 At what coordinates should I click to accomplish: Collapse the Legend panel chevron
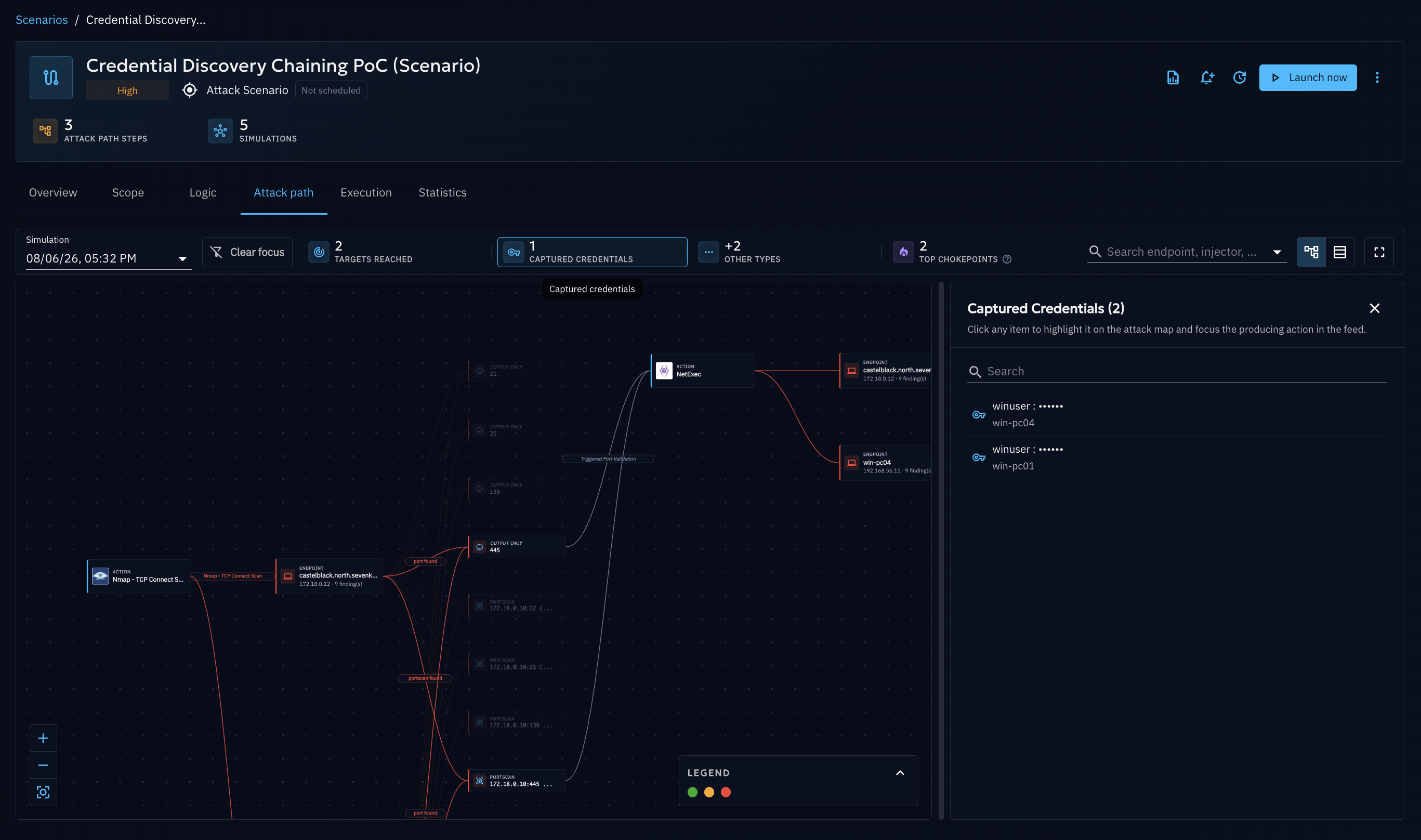[900, 772]
